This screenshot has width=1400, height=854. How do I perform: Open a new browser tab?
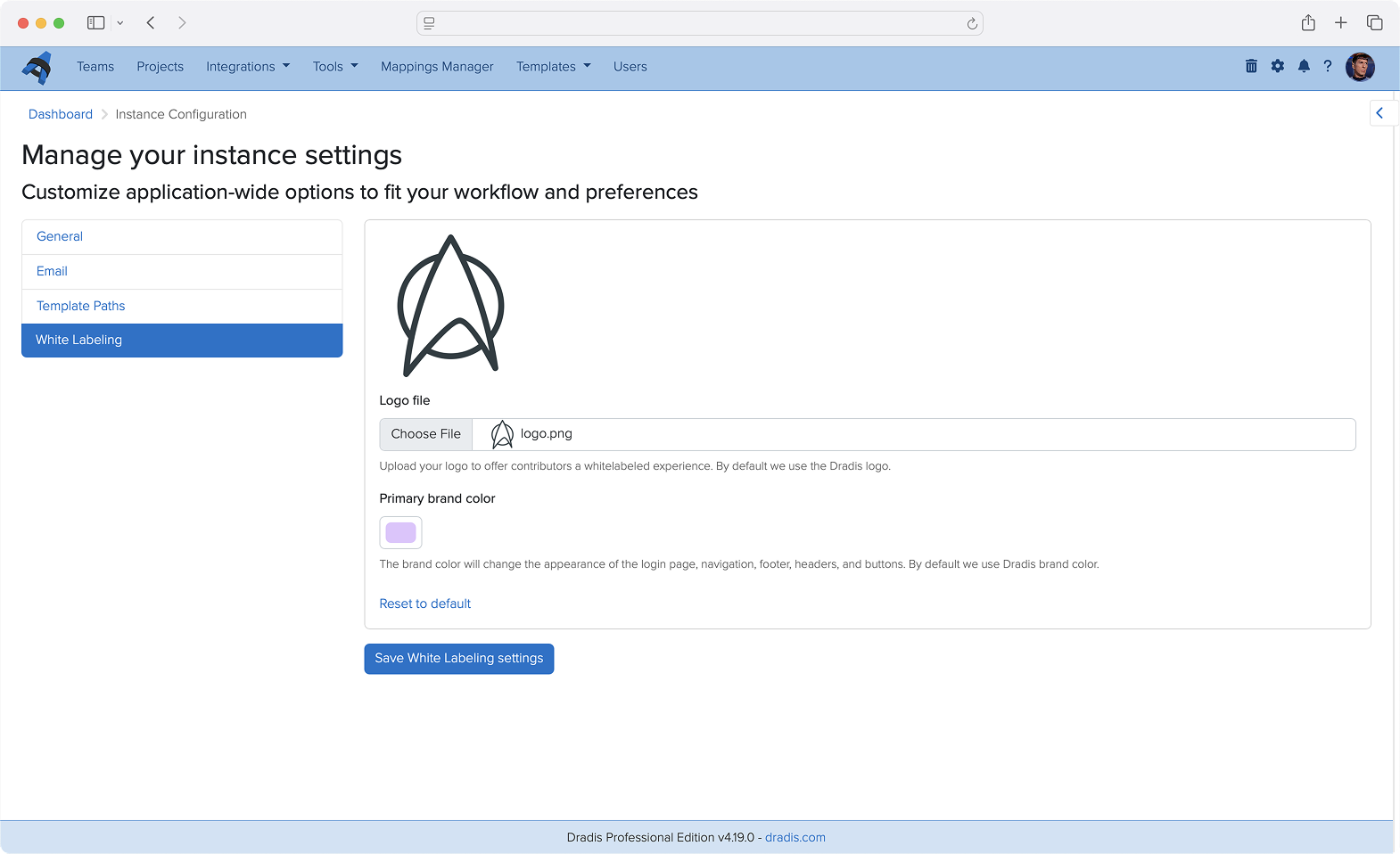click(1340, 23)
